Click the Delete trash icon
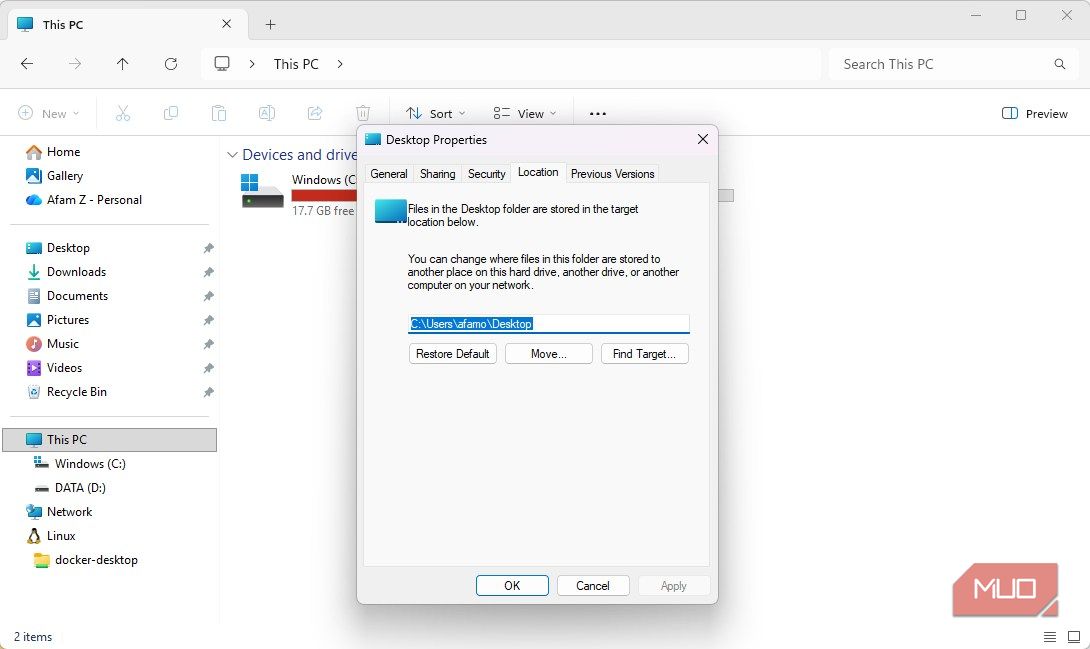The image size is (1090, 649). click(363, 113)
